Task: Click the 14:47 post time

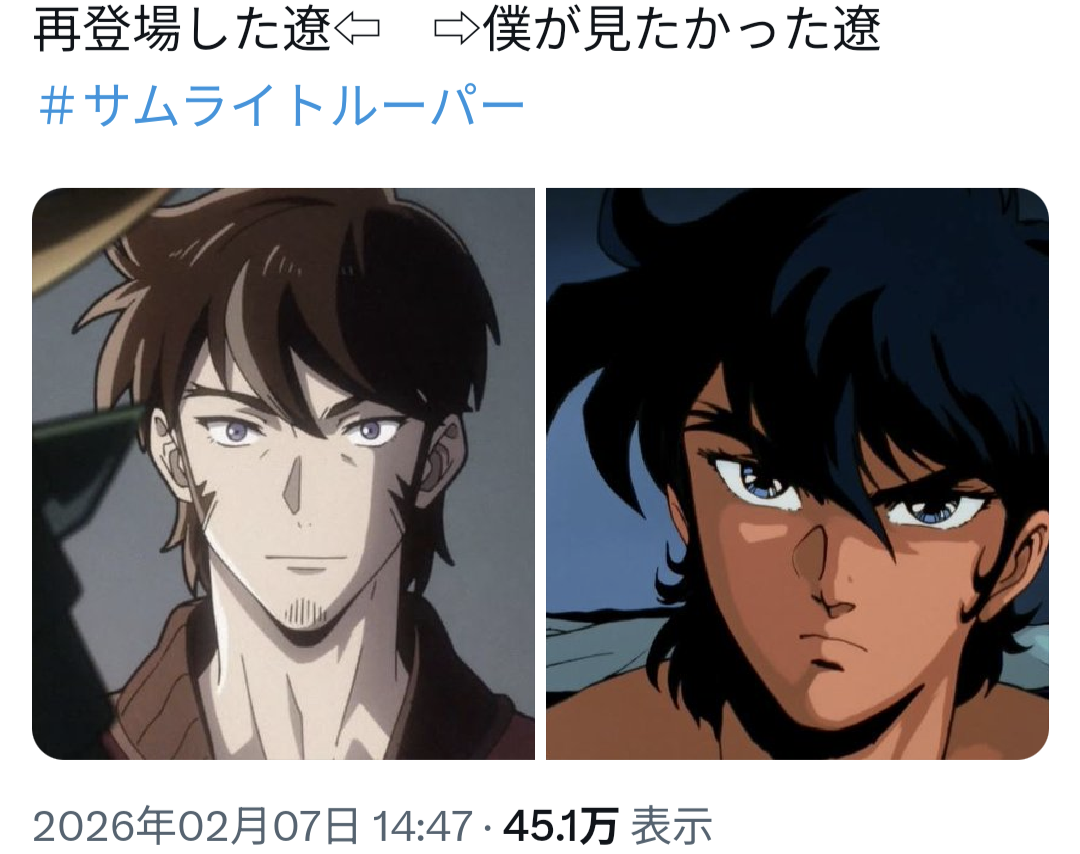Action: (x=422, y=826)
